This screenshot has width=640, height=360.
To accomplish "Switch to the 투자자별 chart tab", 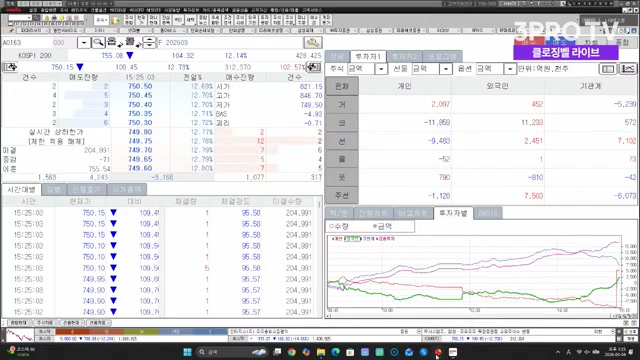I will coord(453,213).
